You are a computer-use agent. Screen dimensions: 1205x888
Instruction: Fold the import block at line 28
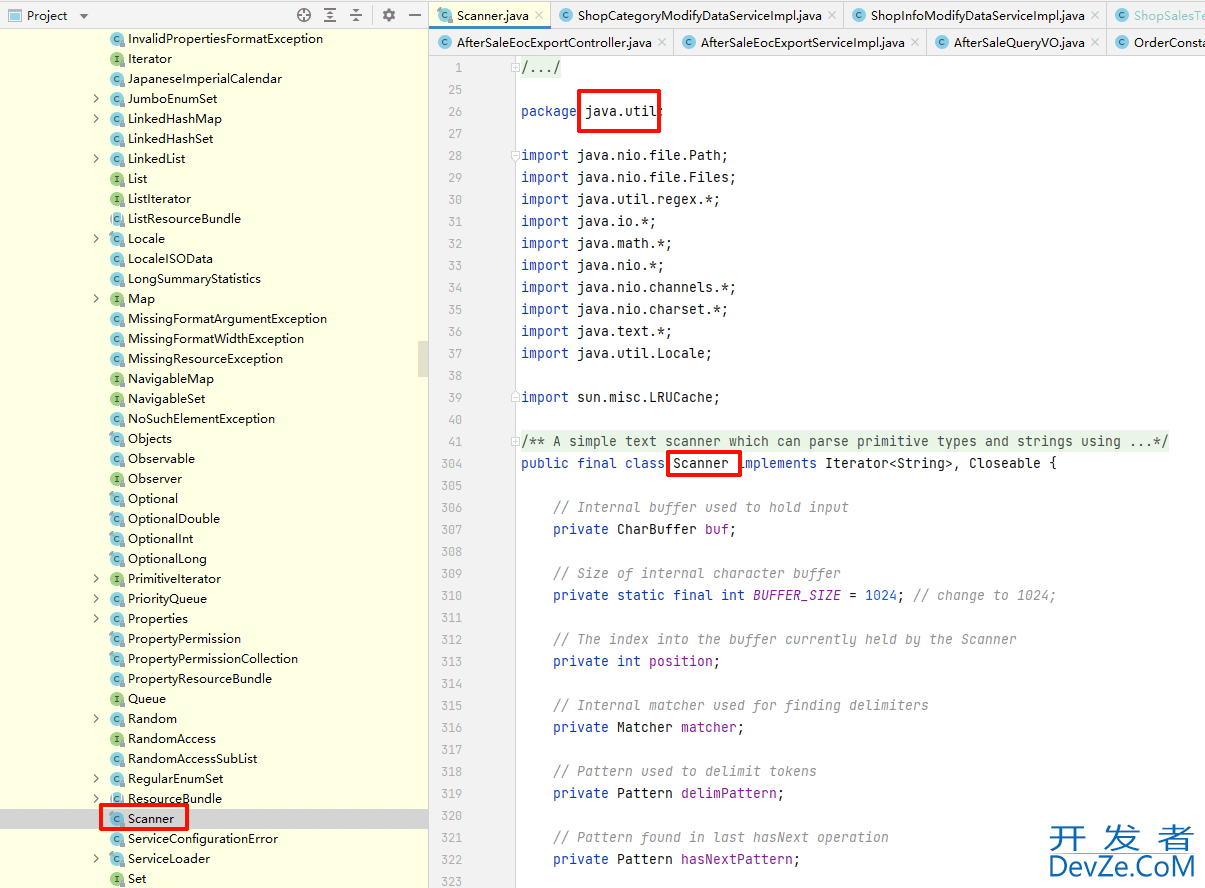tap(515, 155)
